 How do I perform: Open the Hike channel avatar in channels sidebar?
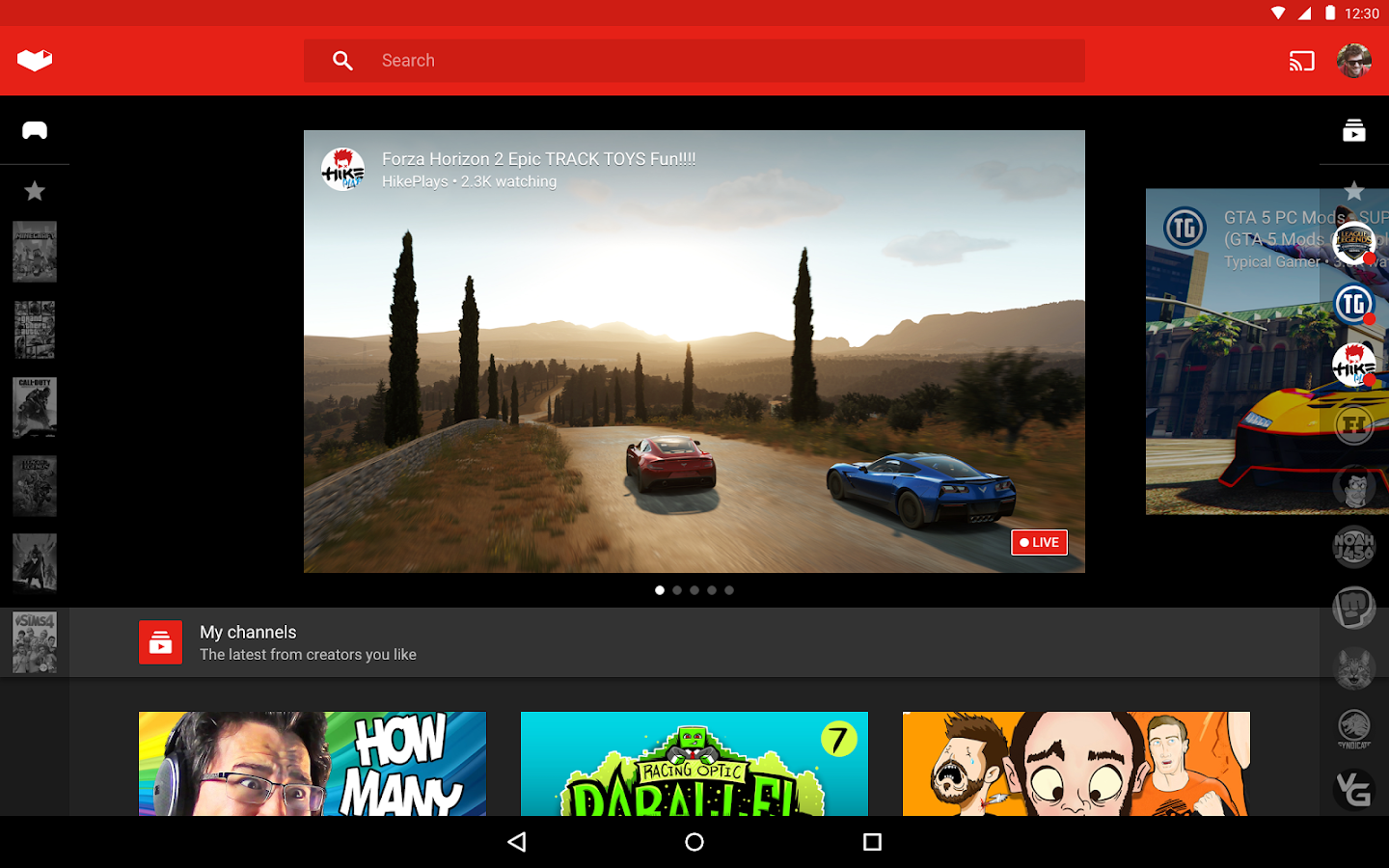1354,366
